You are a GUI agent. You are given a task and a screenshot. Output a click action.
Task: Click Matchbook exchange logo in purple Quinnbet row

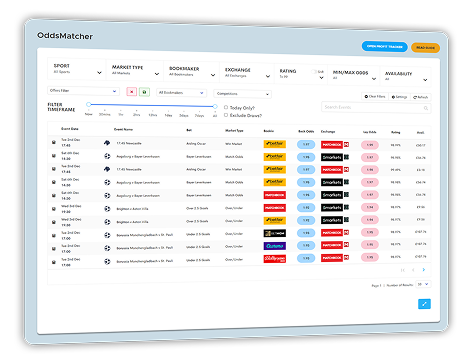click(x=335, y=245)
